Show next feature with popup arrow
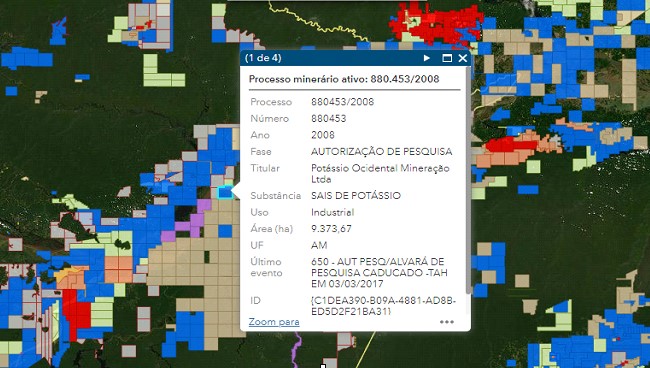The width and height of the screenshot is (650, 368). pos(427,58)
